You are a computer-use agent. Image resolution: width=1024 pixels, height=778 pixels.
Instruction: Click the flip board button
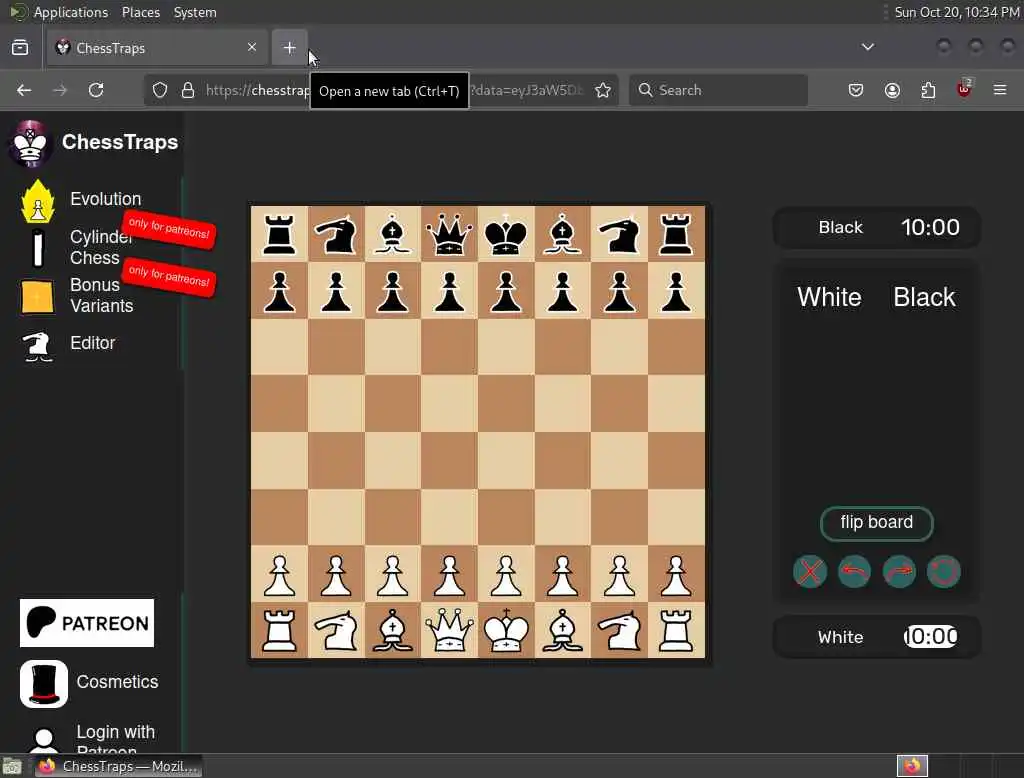pos(876,523)
